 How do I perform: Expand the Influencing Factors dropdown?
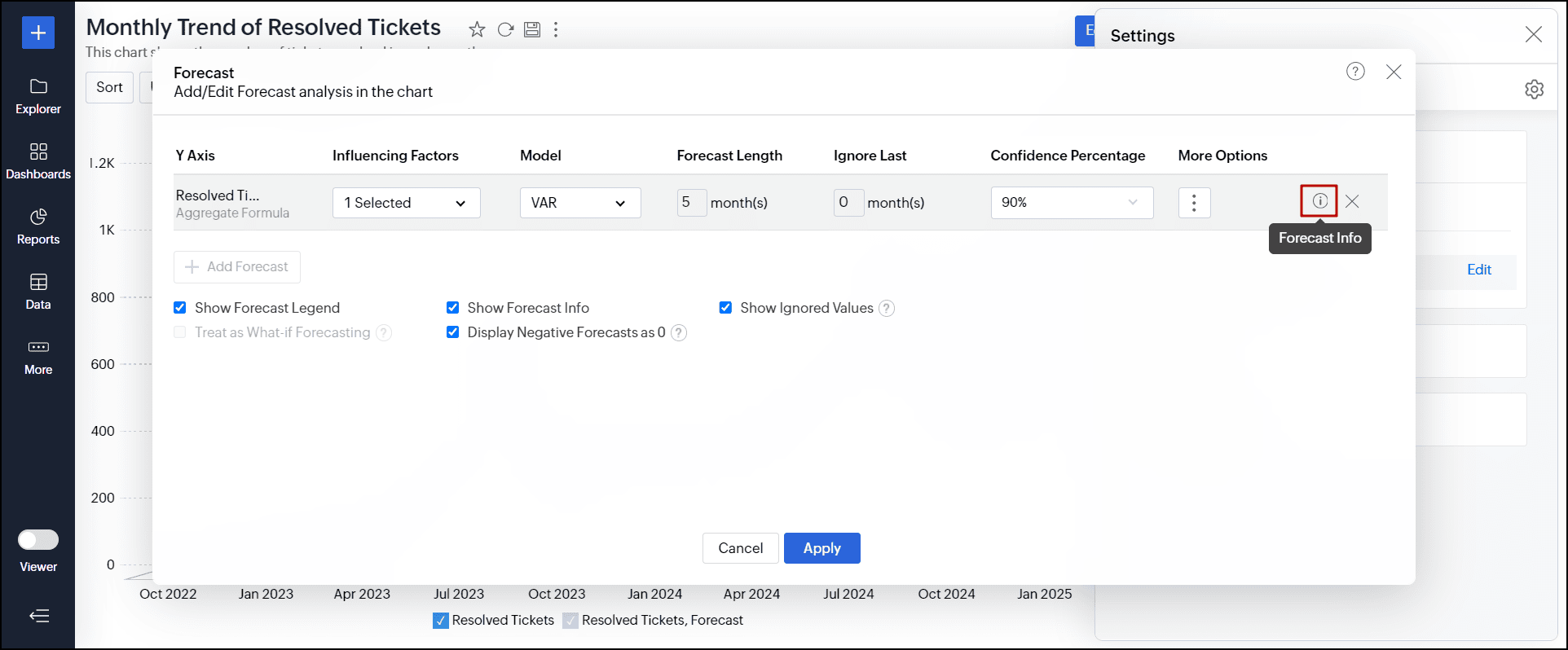(x=406, y=203)
